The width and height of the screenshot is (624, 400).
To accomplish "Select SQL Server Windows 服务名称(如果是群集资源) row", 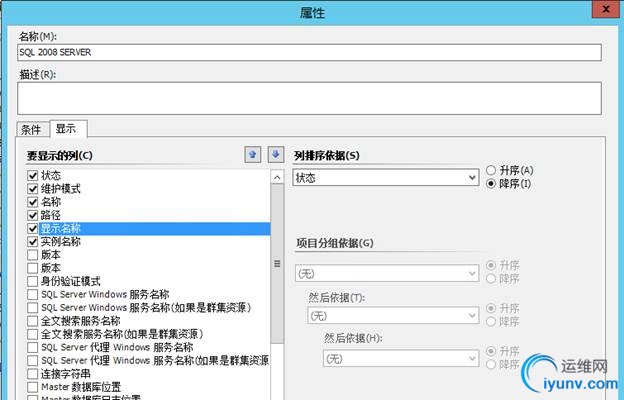I will point(146,308).
